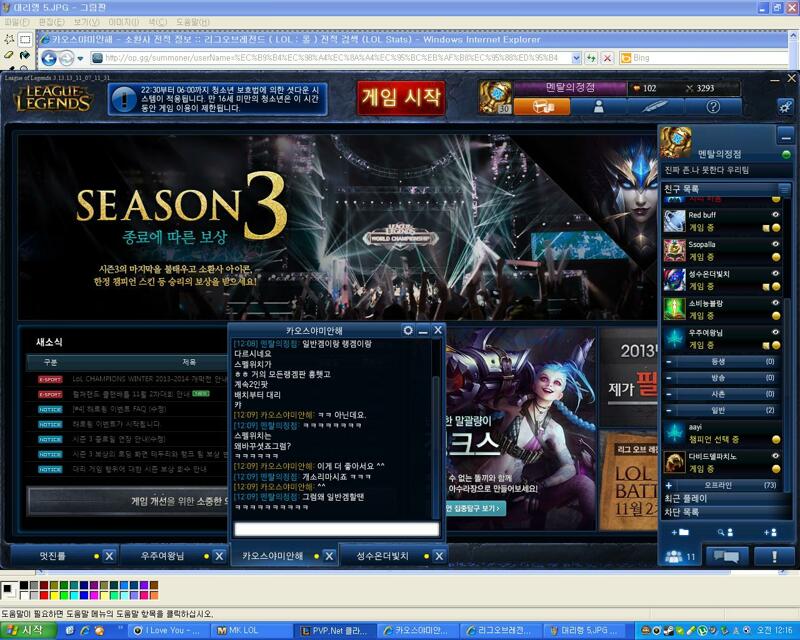Click the Internet Explorer stop icon

607,58
